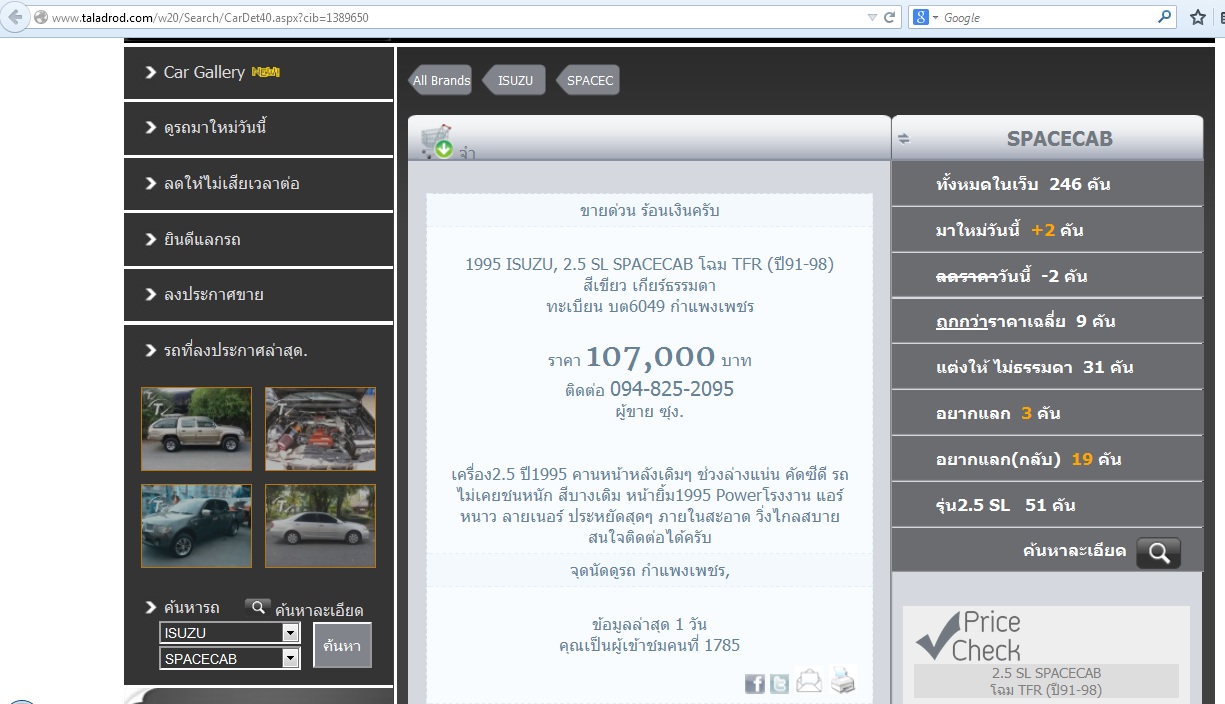Image resolution: width=1225 pixels, height=704 pixels.
Task: Click the reload page icon in address bar
Action: pos(888,17)
